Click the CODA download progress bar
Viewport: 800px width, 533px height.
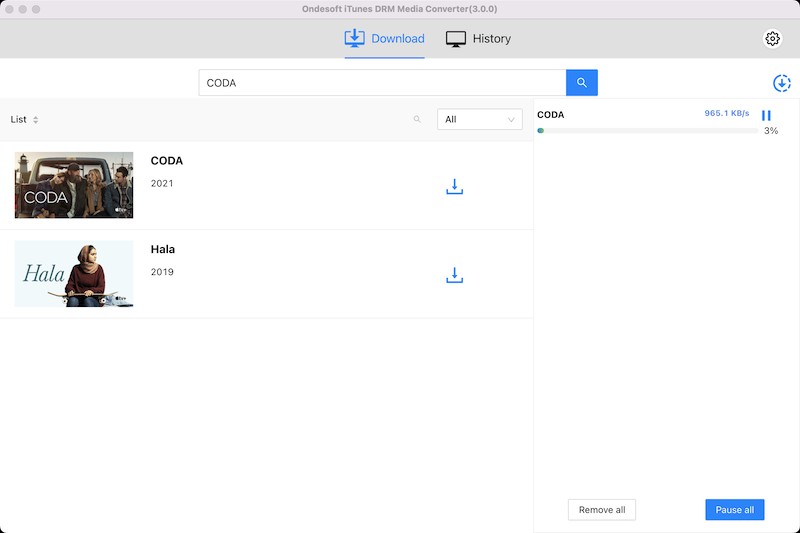(647, 131)
